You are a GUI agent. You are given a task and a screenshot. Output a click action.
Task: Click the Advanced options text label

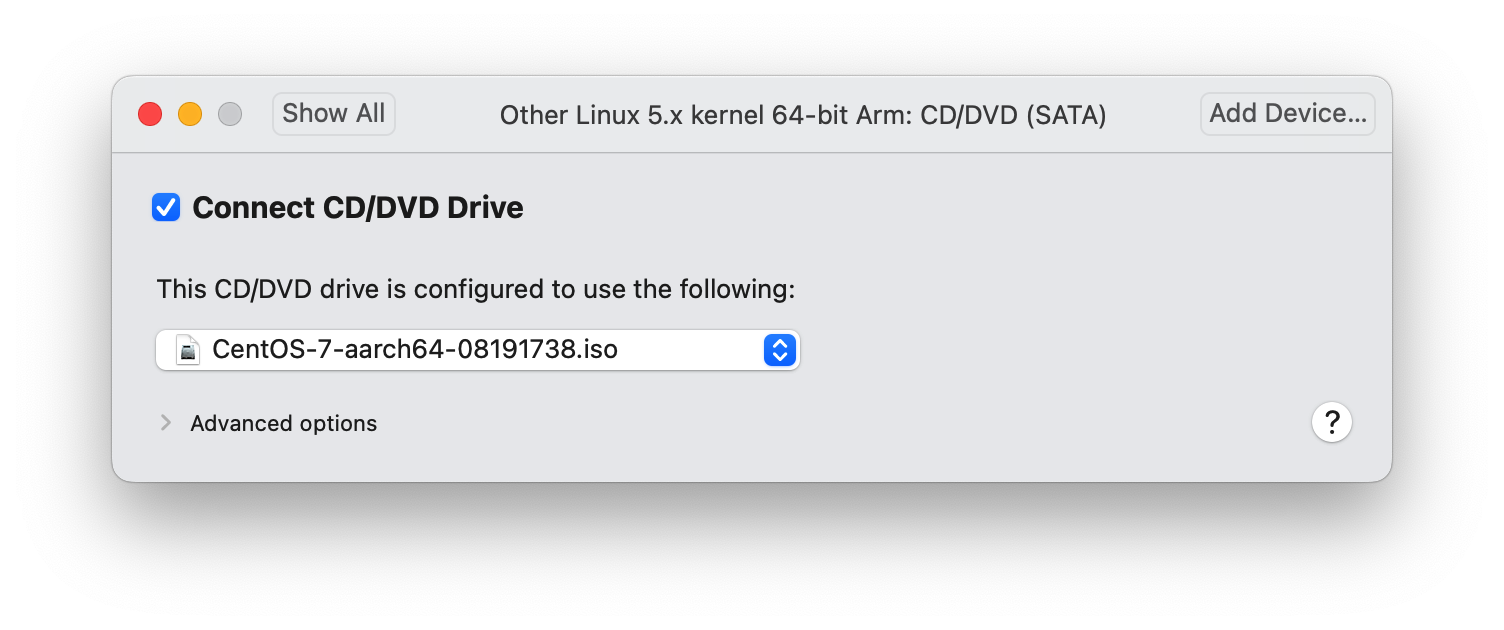284,423
